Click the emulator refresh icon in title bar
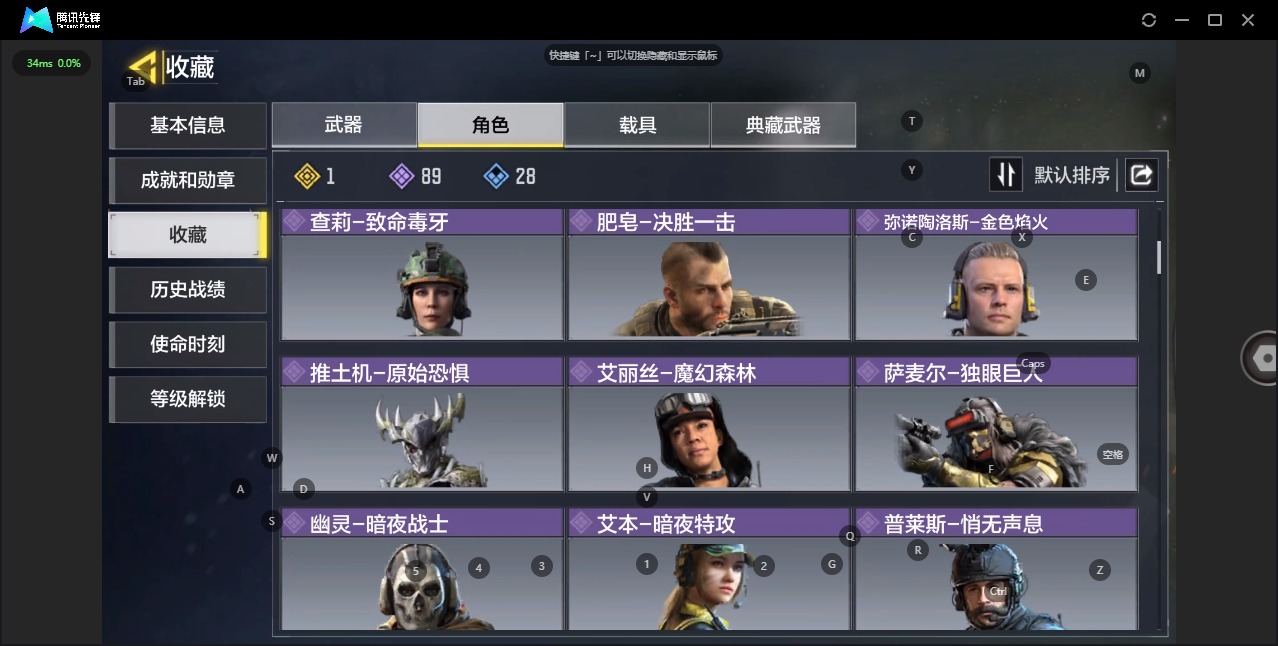This screenshot has height=646, width=1278. (1149, 20)
